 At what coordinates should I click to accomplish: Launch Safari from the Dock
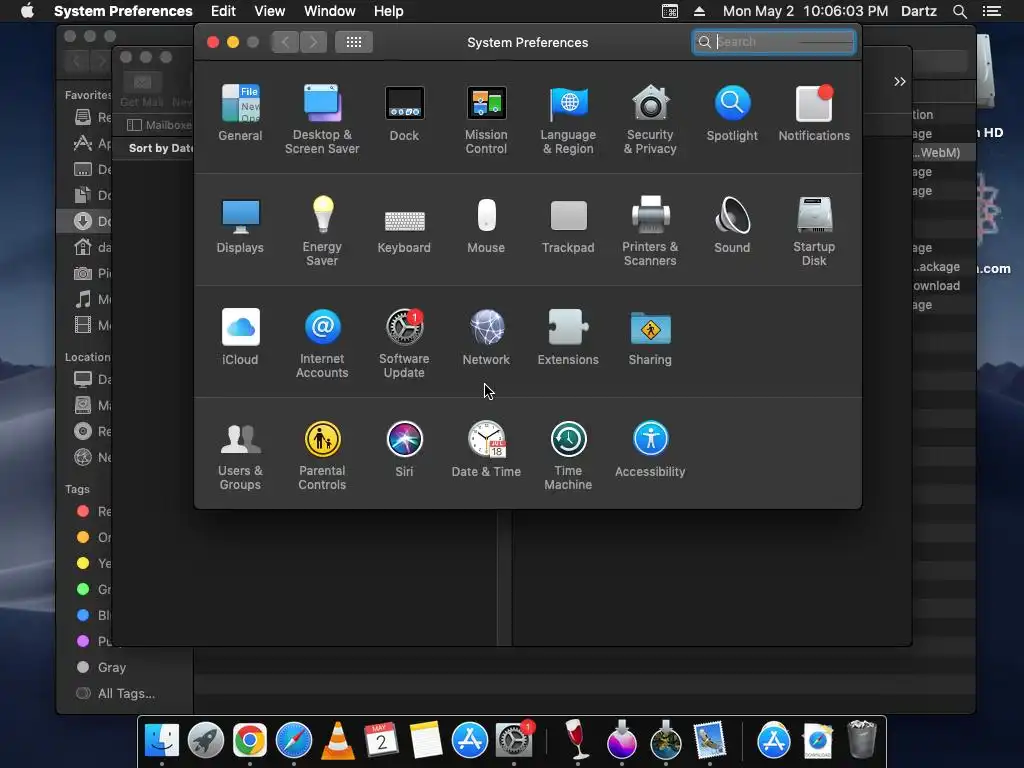(x=294, y=741)
